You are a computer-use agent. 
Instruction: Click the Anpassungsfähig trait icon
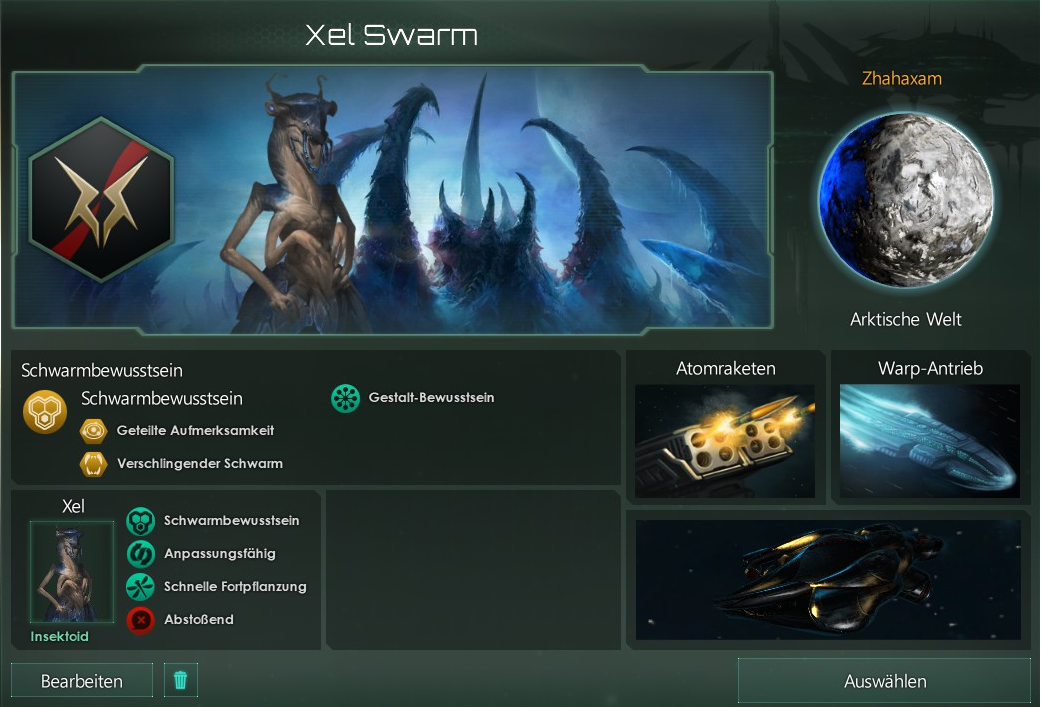(x=140, y=554)
